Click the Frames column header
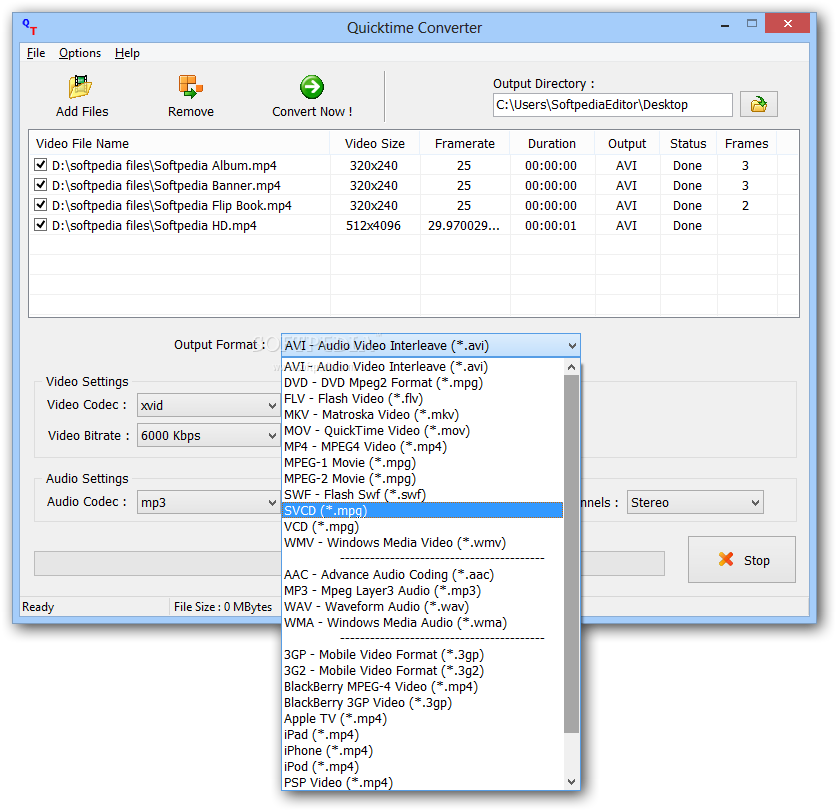This screenshot has width=837, height=811. click(x=746, y=144)
